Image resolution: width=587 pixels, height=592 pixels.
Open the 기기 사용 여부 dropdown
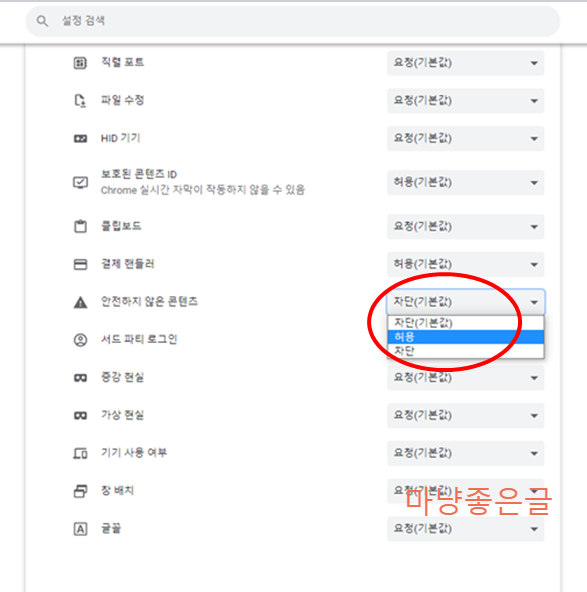[465, 453]
